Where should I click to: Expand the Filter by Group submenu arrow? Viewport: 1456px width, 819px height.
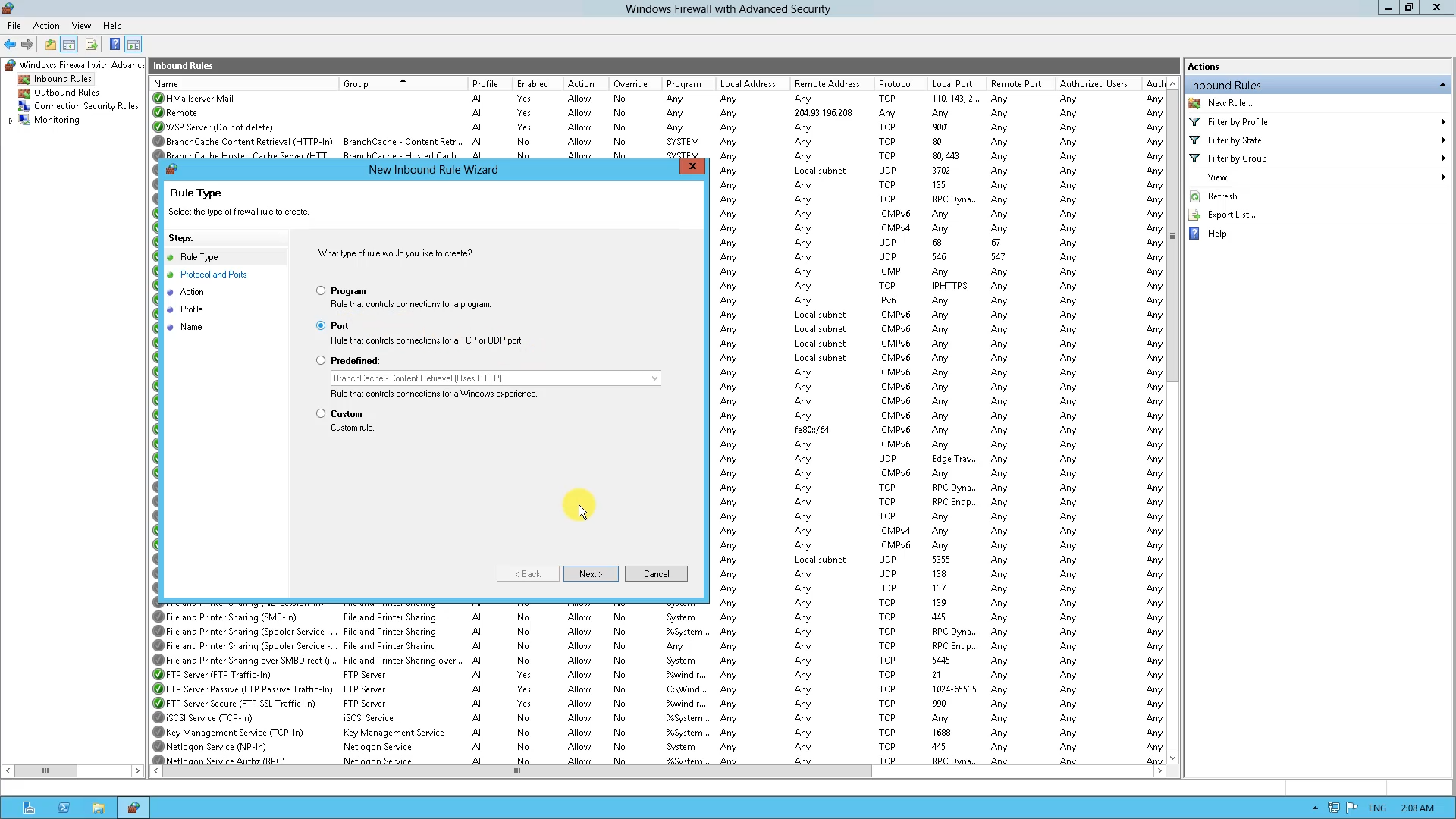click(x=1442, y=158)
